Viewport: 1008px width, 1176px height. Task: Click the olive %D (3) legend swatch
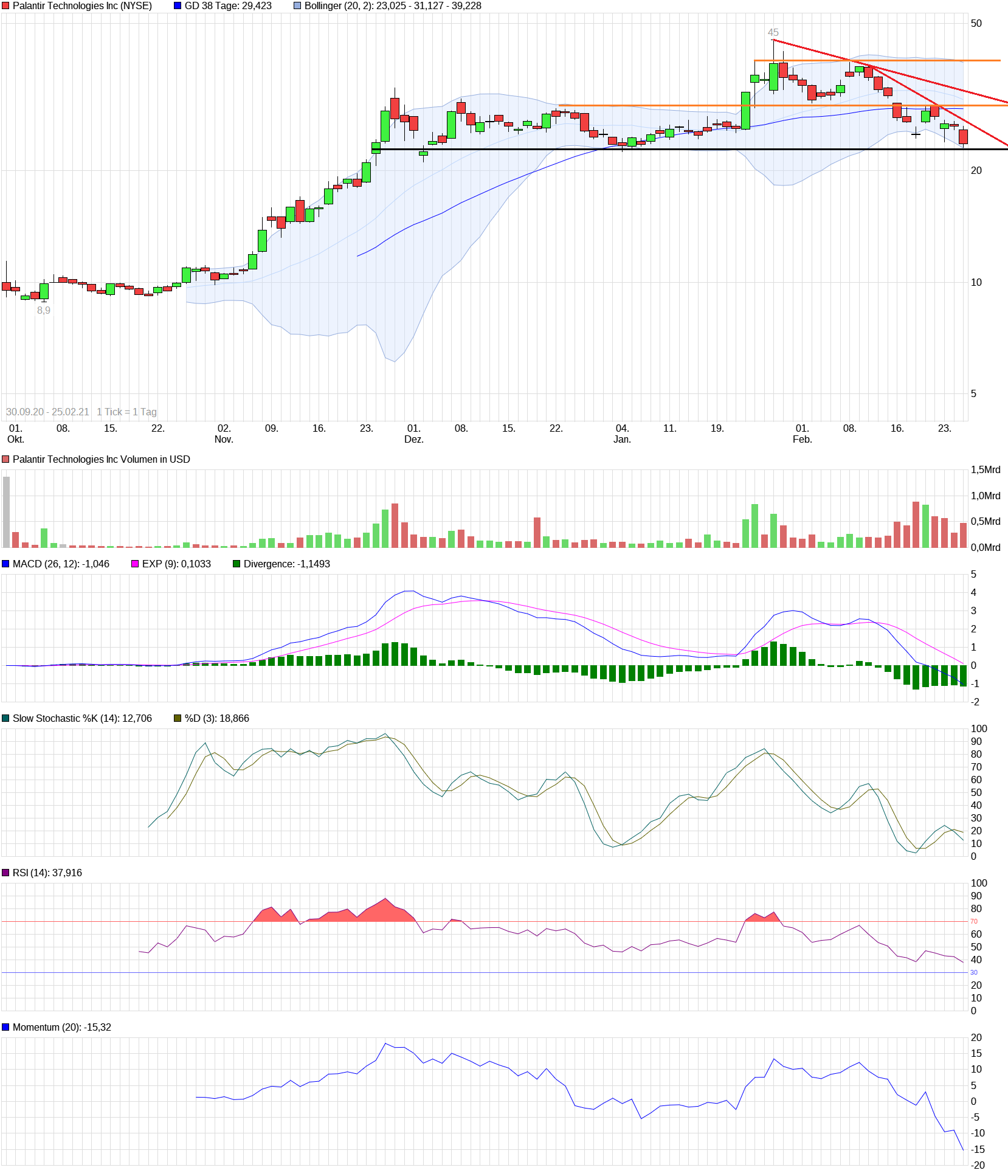[x=178, y=719]
